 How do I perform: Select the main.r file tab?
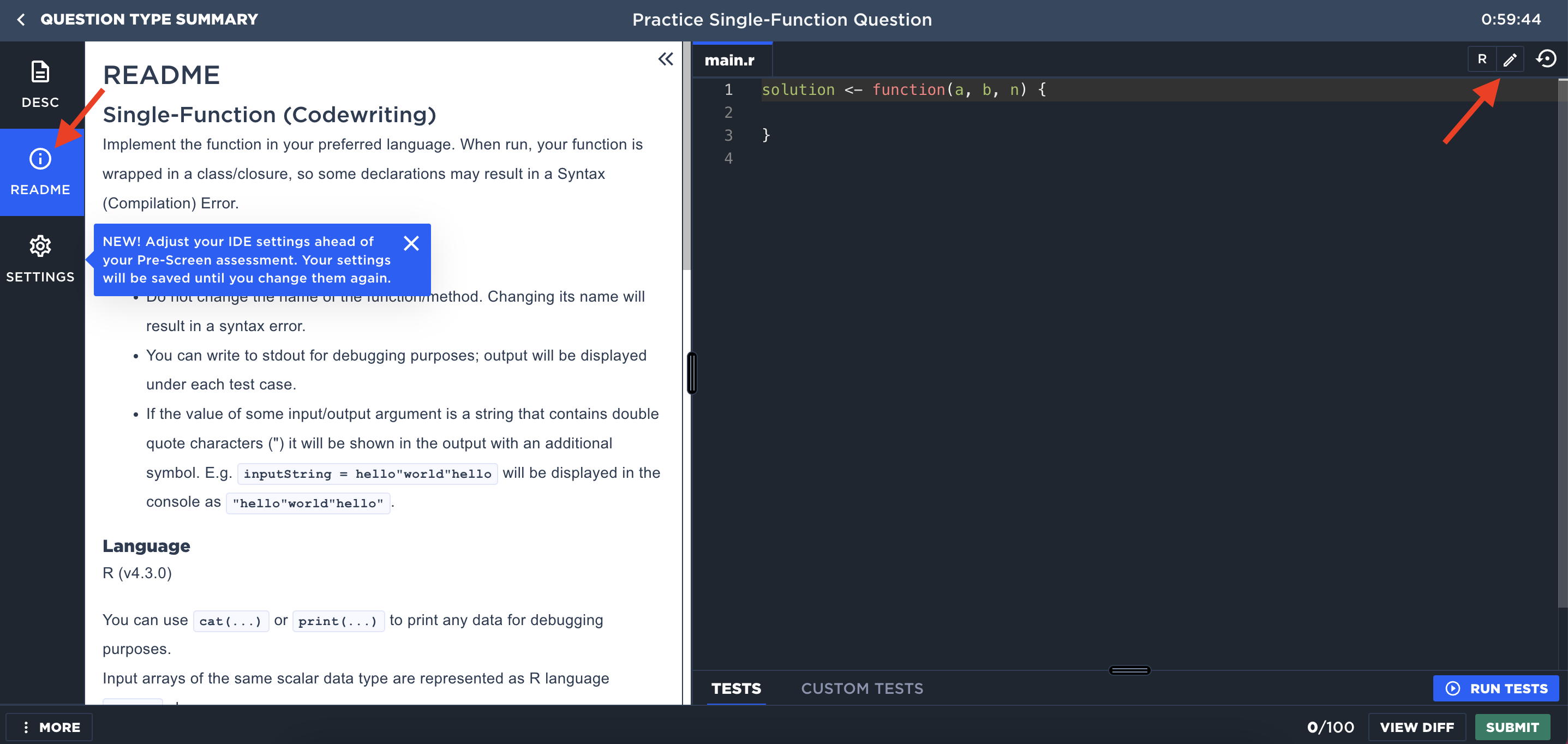click(729, 60)
